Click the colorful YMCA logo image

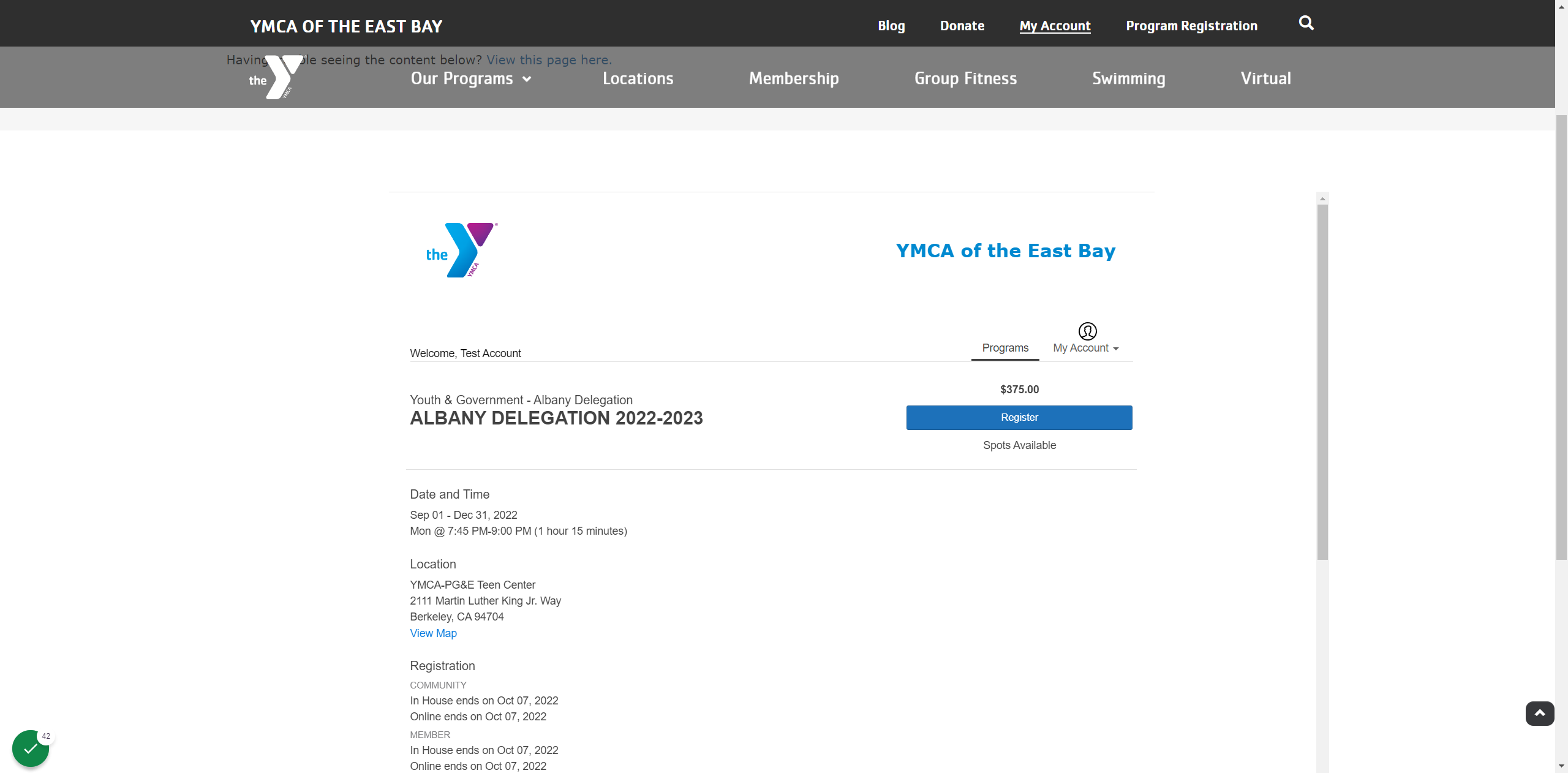pos(462,250)
